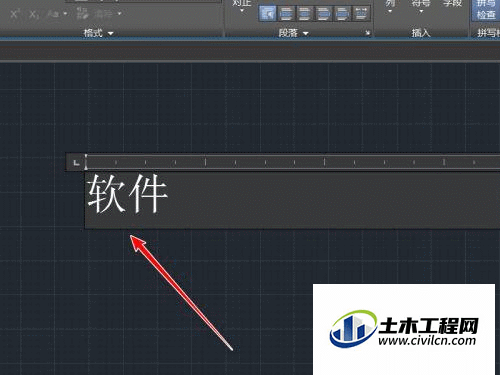
Task: Expand the 段落 panel
Action: (x=293, y=33)
